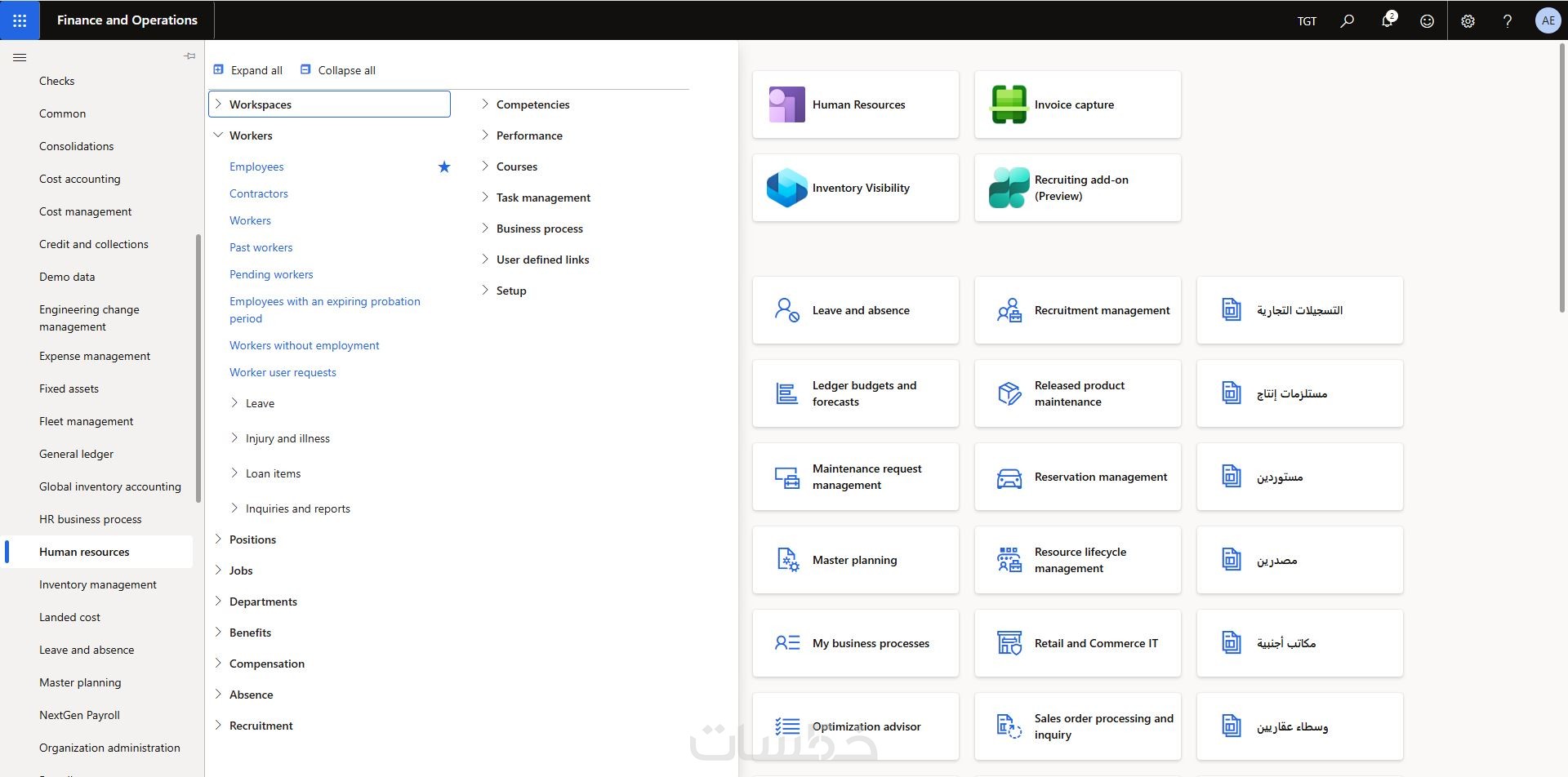The height and width of the screenshot is (777, 1568).
Task: Toggle the favorite star beside Employees
Action: 444,166
